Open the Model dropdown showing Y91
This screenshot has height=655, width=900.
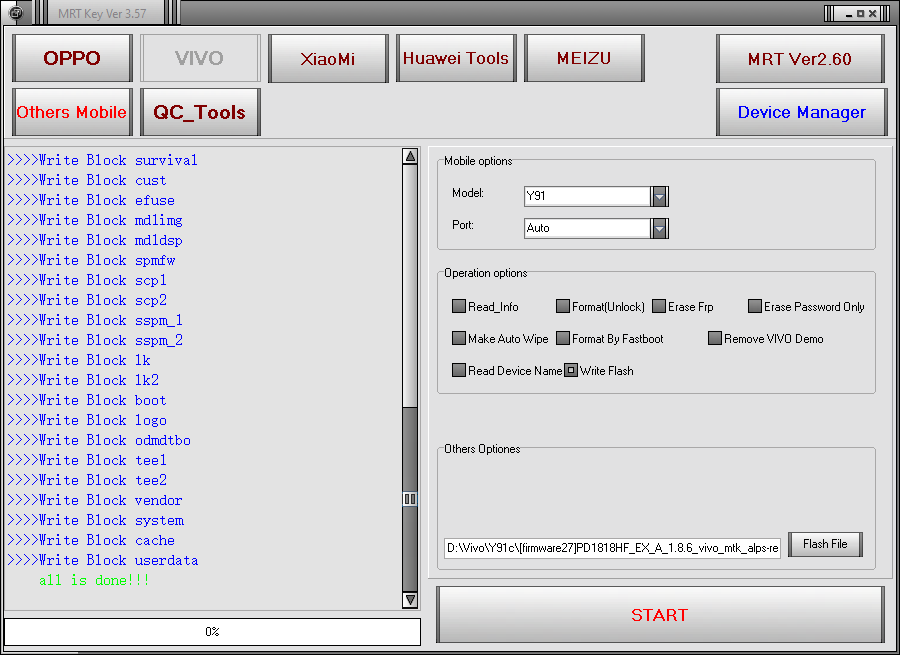660,196
